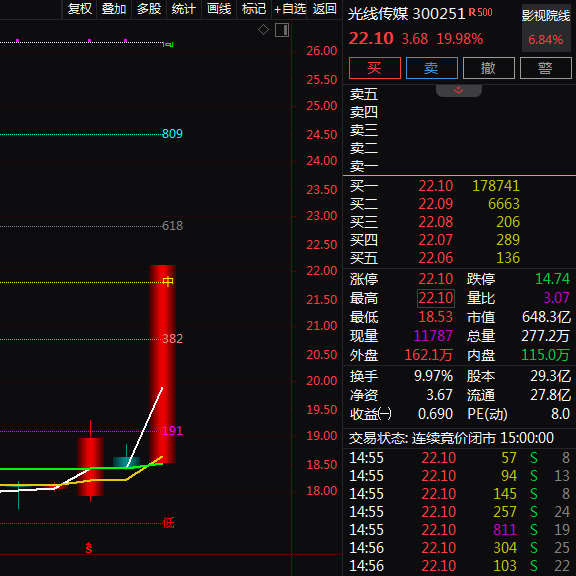Click 总量 value 277.2万
Screen dimensions: 576x576
tap(546, 336)
